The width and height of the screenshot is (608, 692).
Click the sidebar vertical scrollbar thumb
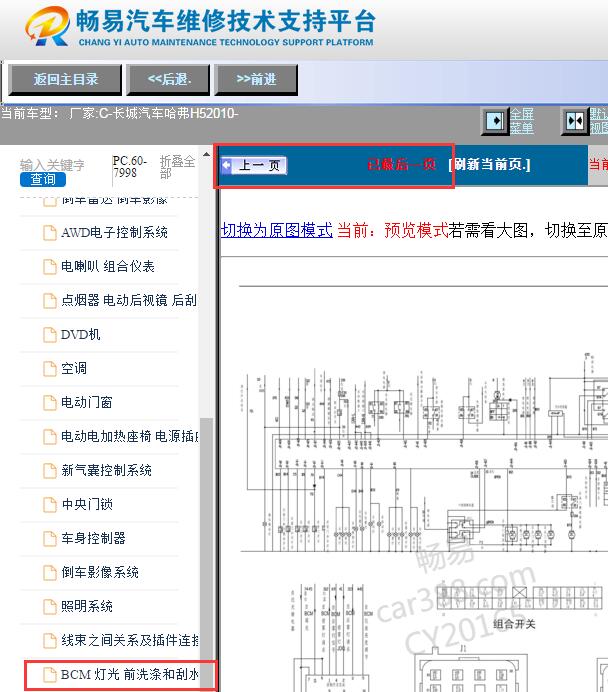coord(206,554)
